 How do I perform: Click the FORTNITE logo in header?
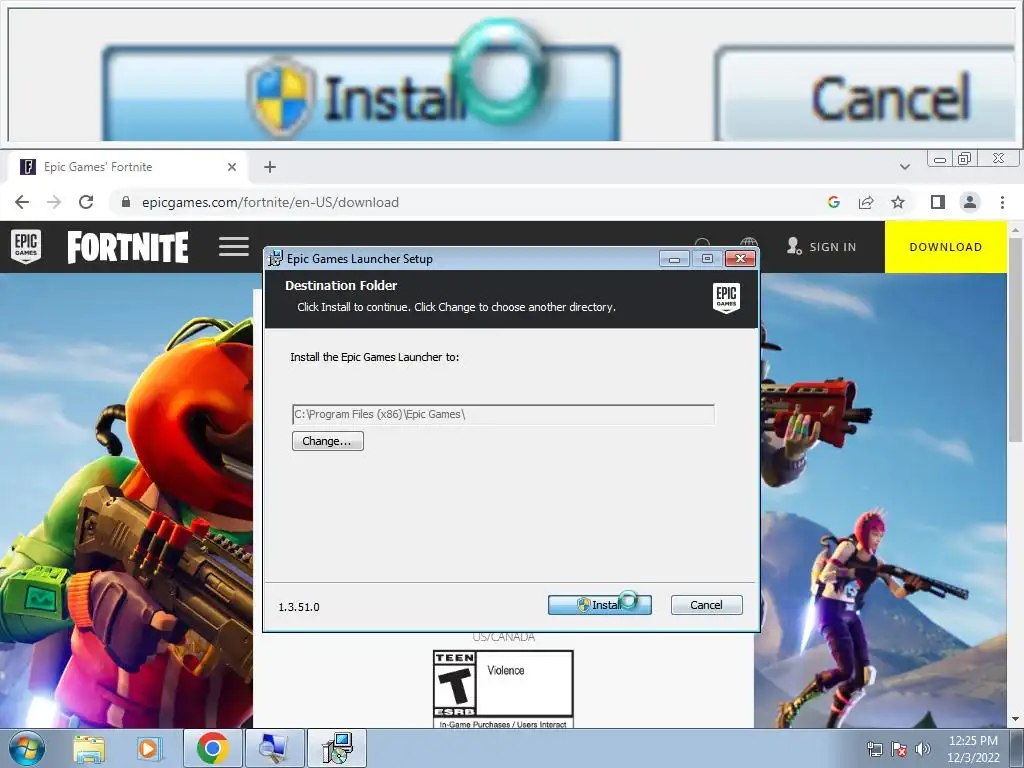[128, 247]
